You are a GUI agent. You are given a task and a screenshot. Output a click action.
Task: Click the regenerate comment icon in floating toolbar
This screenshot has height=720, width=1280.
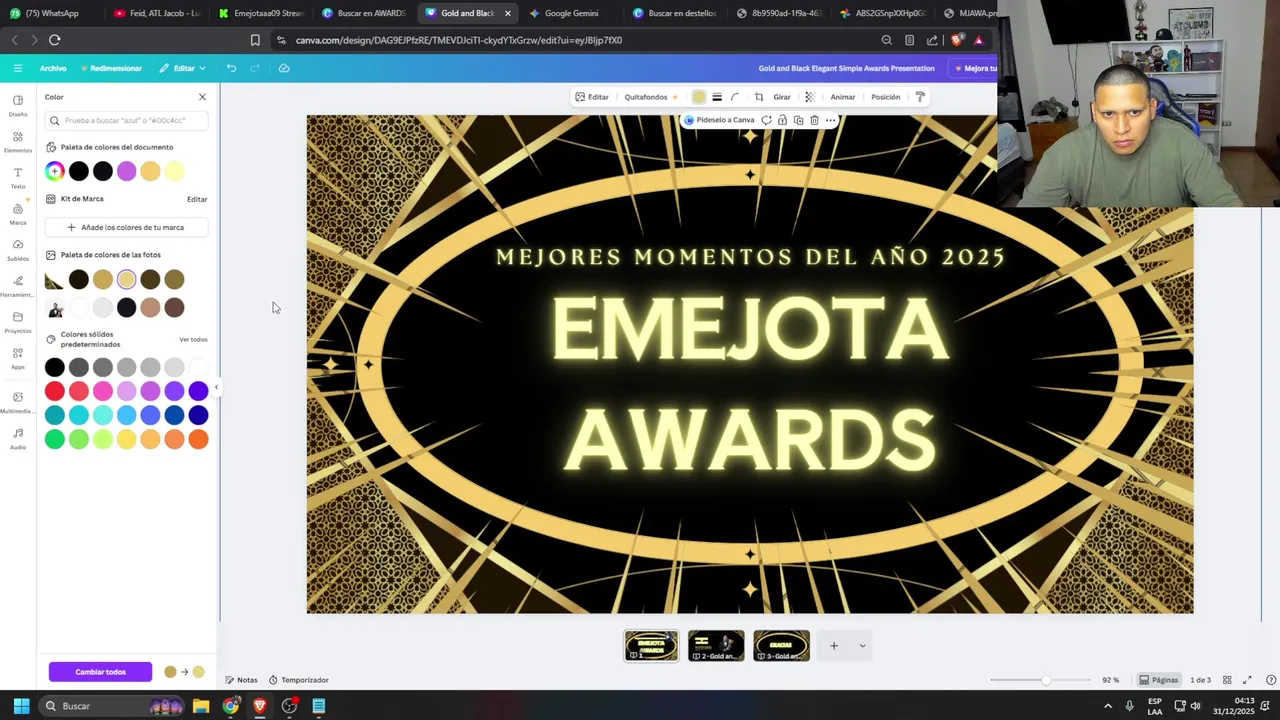pos(766,120)
